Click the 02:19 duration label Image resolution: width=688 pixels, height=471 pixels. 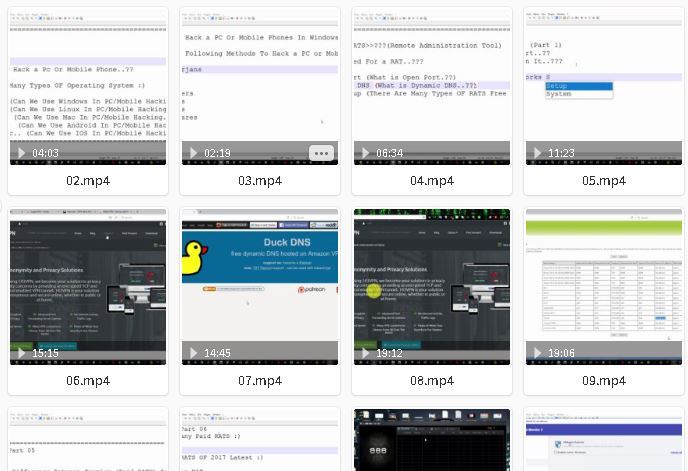pyautogui.click(x=217, y=153)
